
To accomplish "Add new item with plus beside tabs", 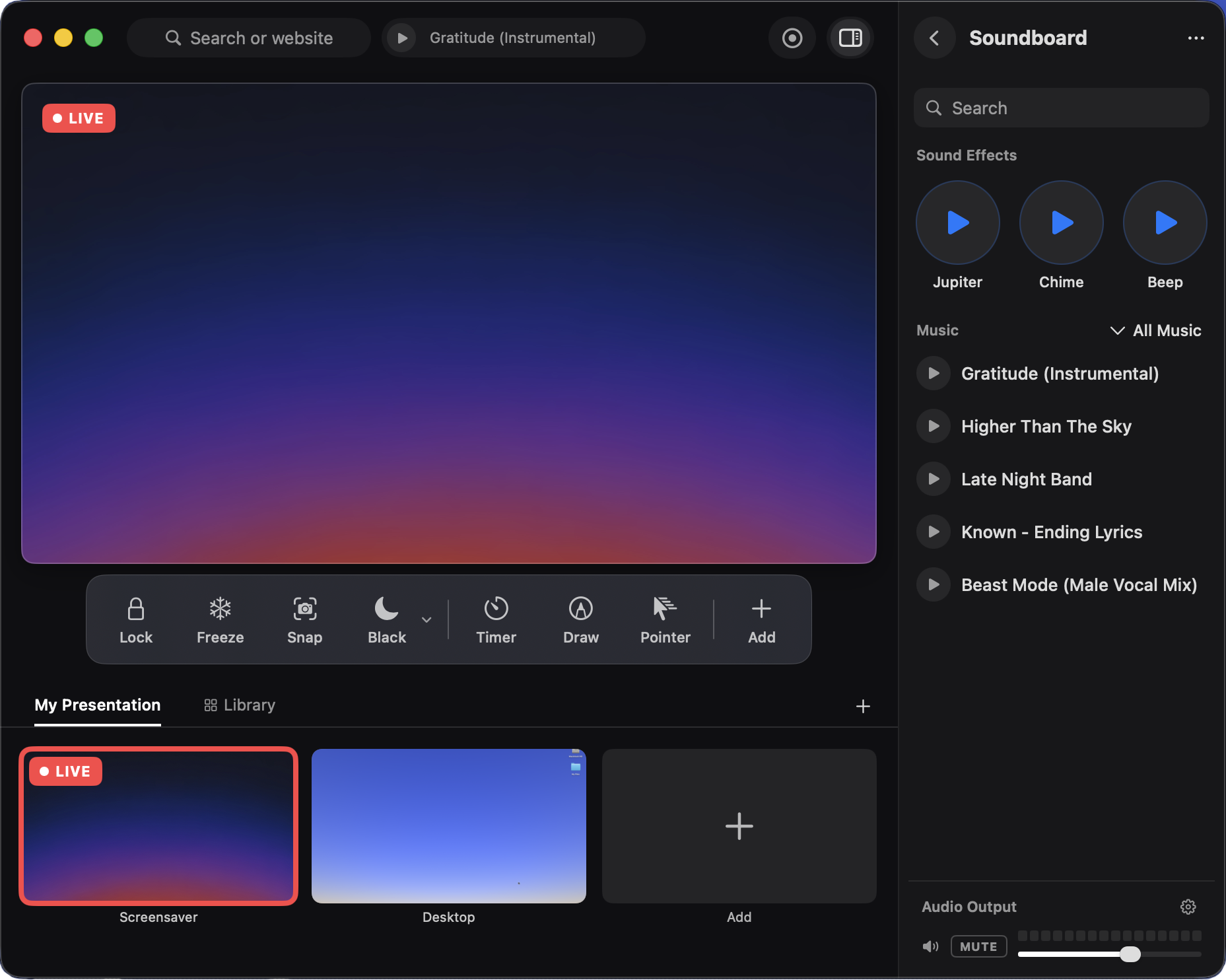I will click(863, 706).
